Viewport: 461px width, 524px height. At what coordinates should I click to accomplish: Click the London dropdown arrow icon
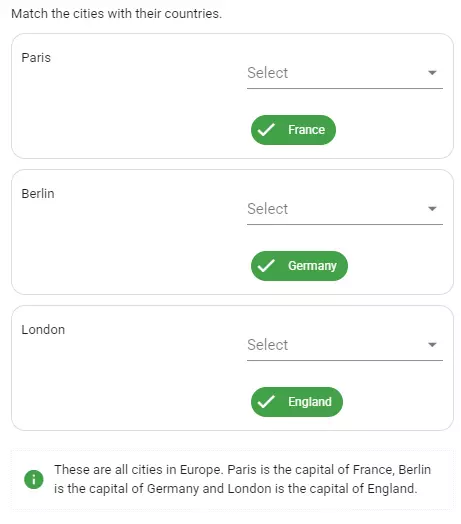432,345
